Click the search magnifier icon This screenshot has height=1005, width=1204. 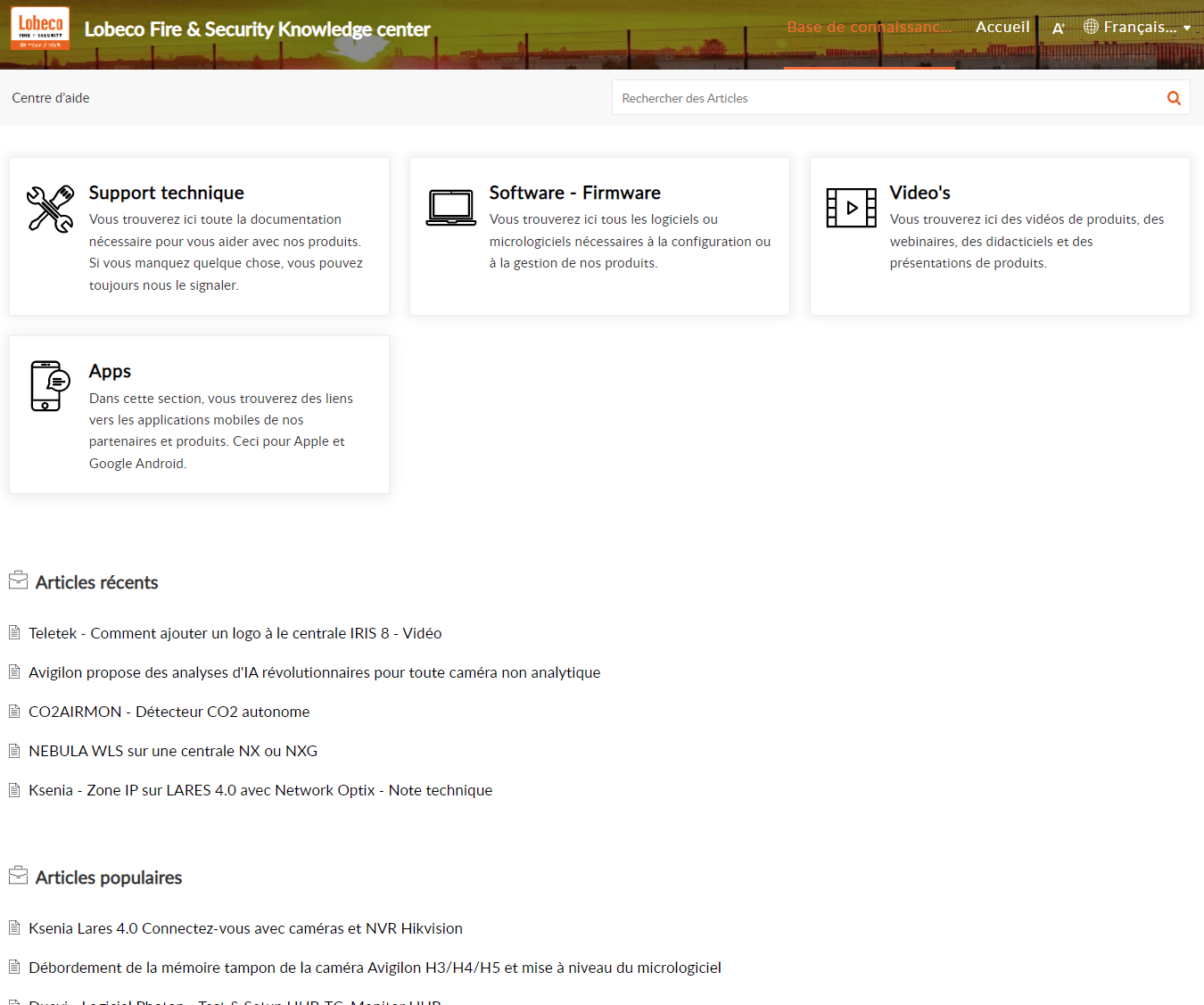coord(1174,98)
